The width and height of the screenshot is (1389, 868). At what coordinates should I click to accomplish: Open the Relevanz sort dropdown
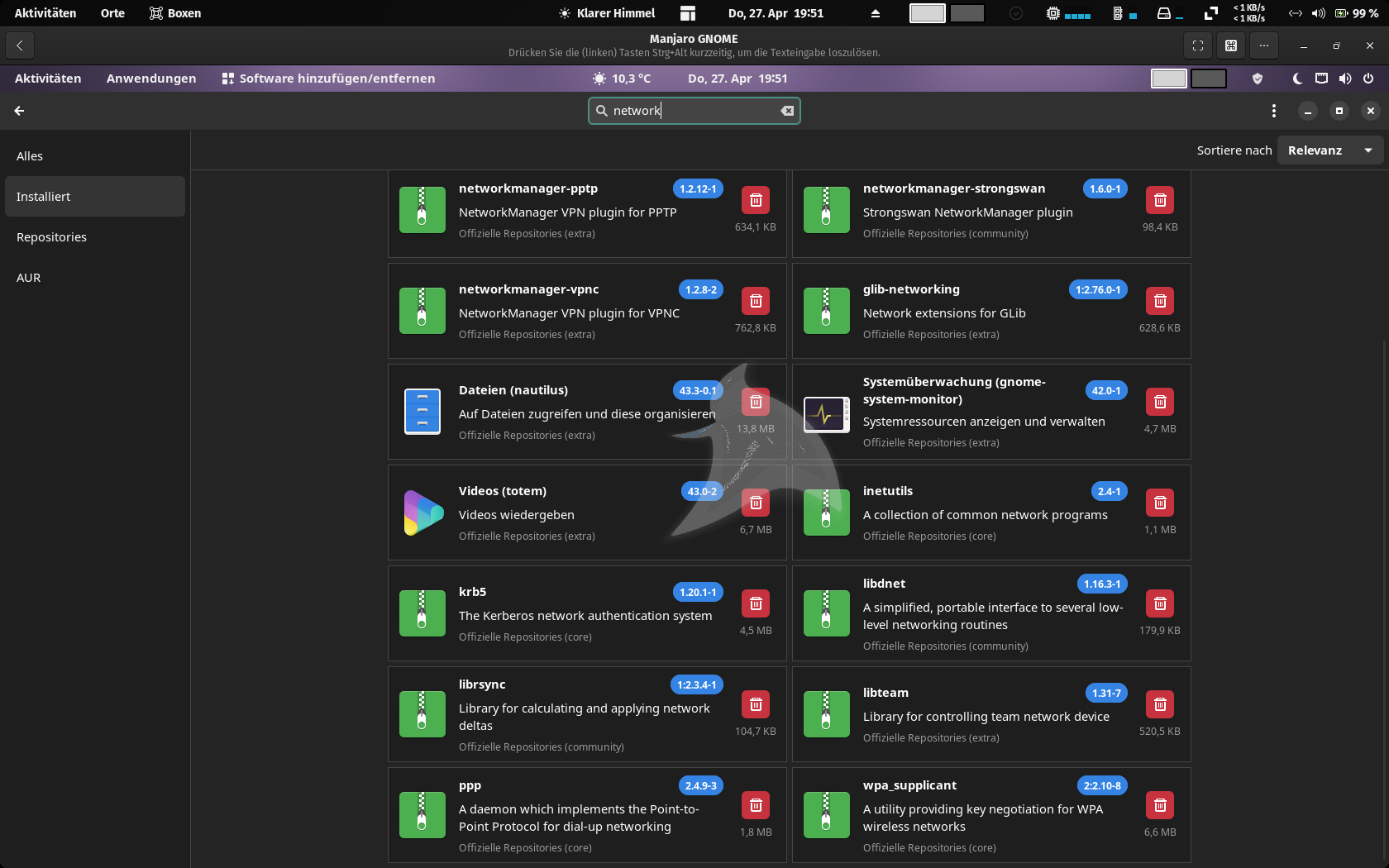point(1329,150)
